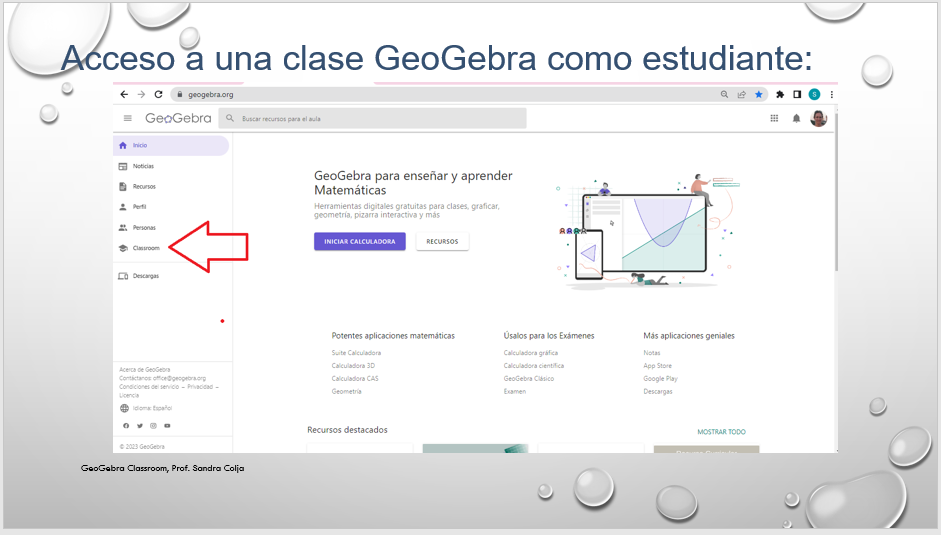Open Recursos in the sidebar
Image resolution: width=941 pixels, height=535 pixels.
click(x=172, y=187)
